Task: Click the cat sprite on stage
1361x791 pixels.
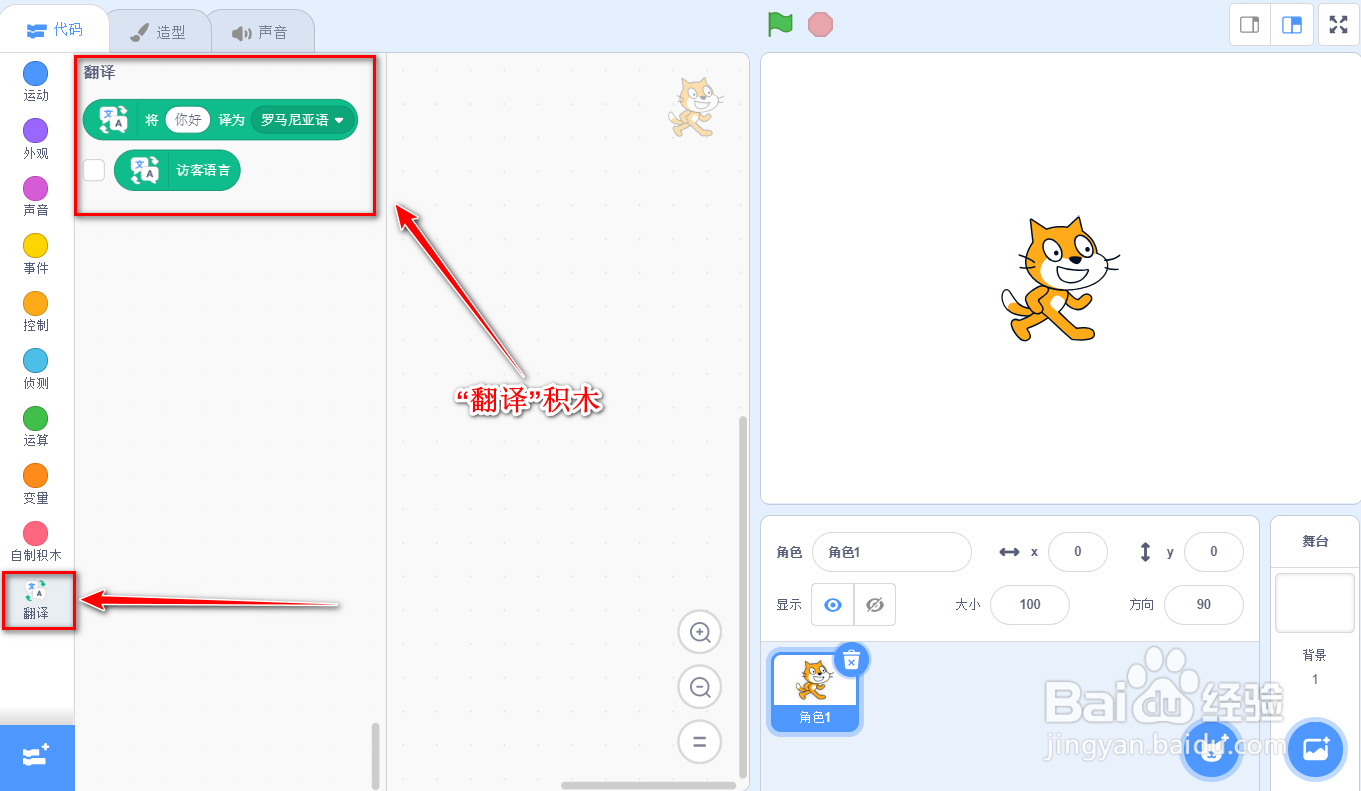Action: [x=1059, y=279]
